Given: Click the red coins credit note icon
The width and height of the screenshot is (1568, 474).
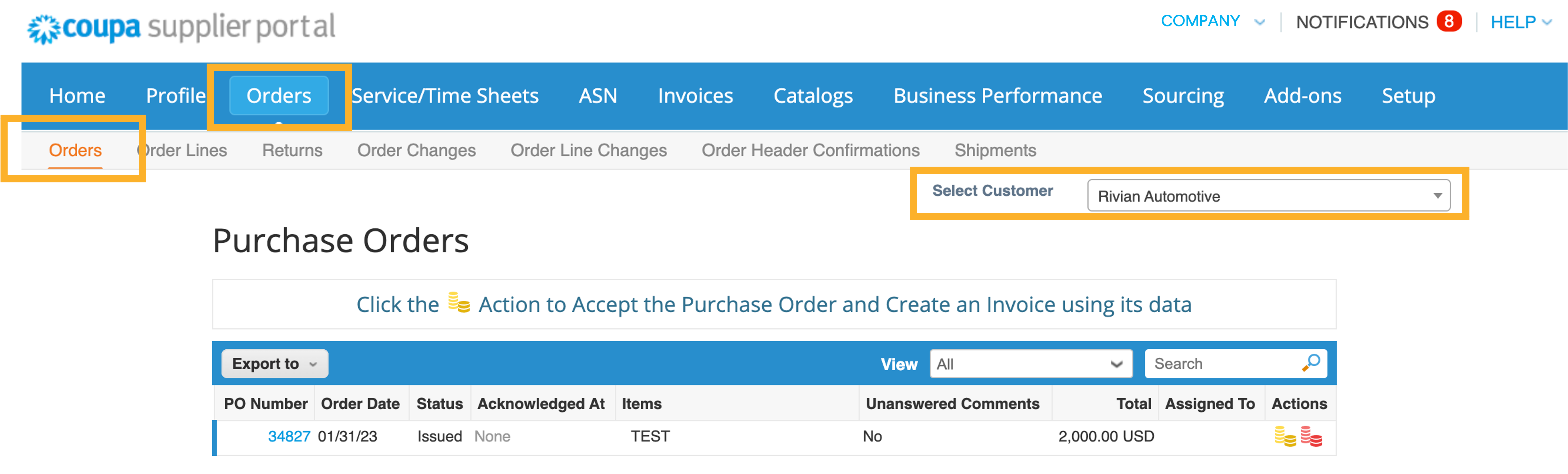Looking at the screenshot, I should point(1311,436).
